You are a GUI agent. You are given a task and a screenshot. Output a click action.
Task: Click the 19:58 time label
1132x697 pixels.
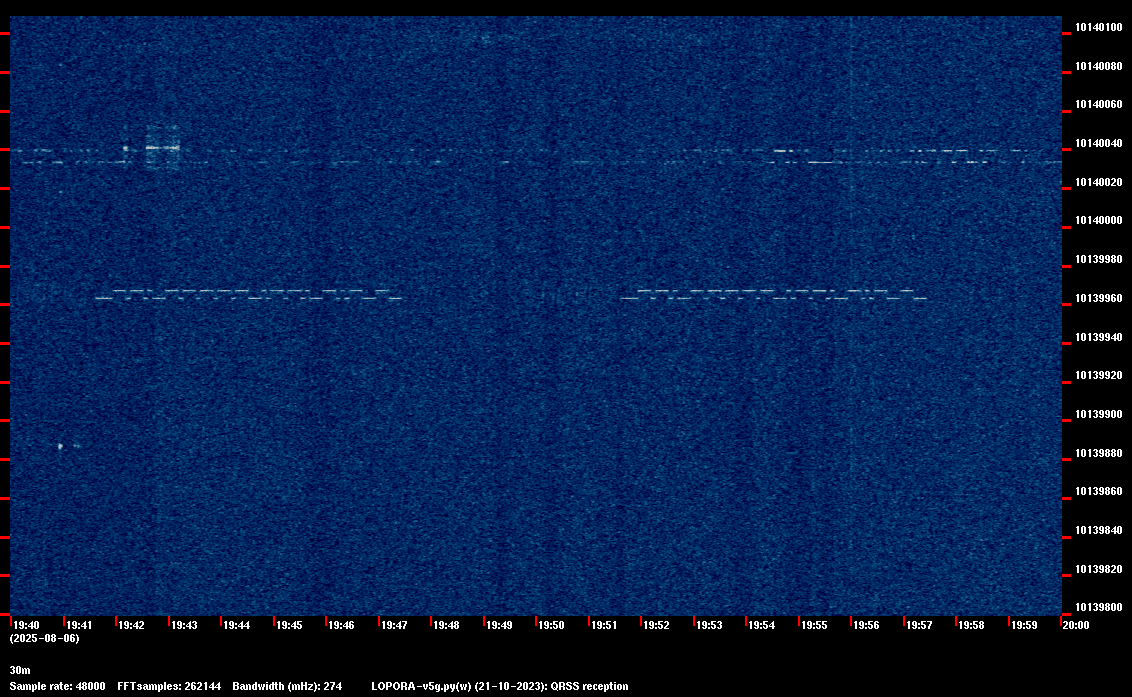pos(971,625)
